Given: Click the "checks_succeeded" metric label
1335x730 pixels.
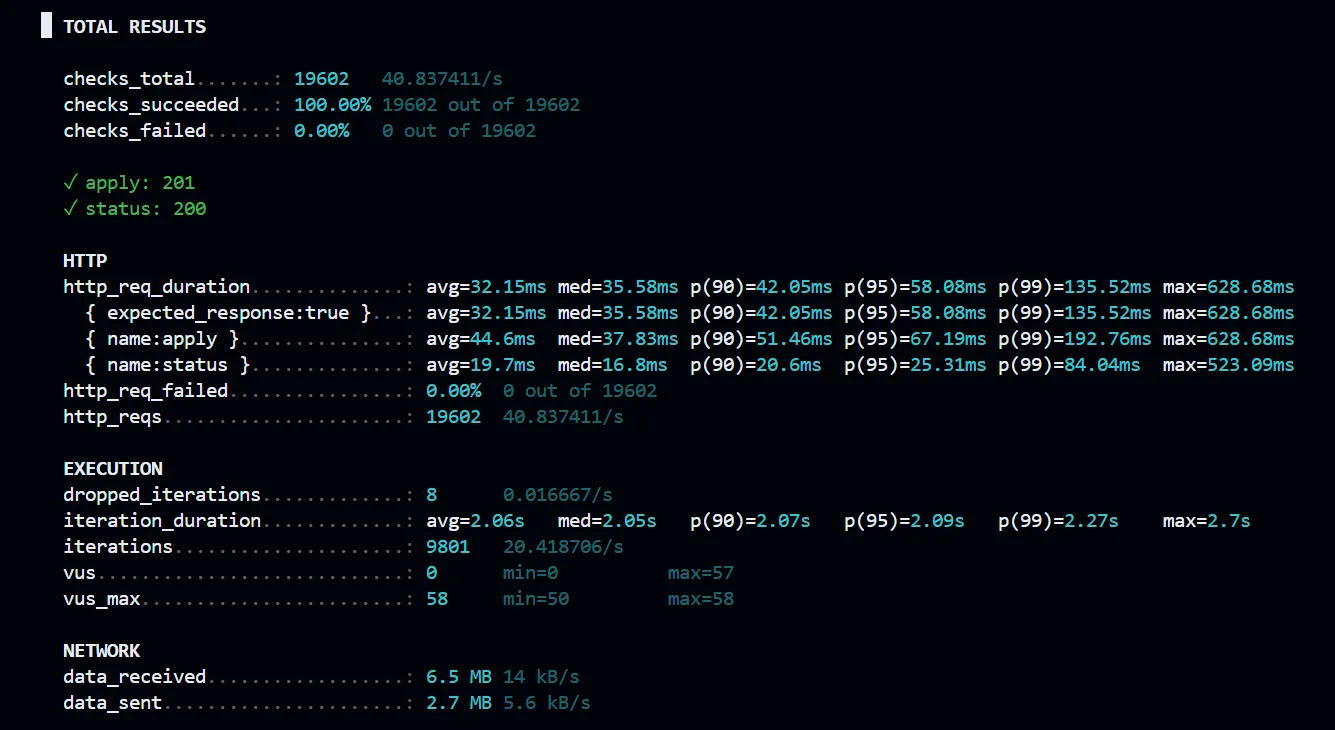Looking at the screenshot, I should [151, 105].
